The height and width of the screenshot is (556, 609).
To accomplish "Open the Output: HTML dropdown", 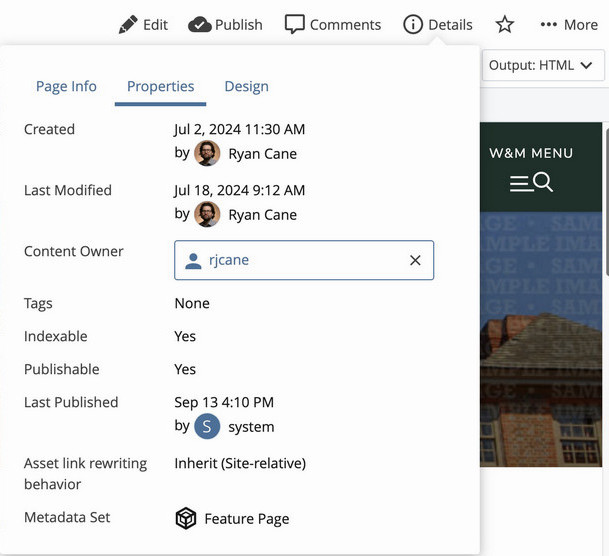I will click(x=543, y=65).
